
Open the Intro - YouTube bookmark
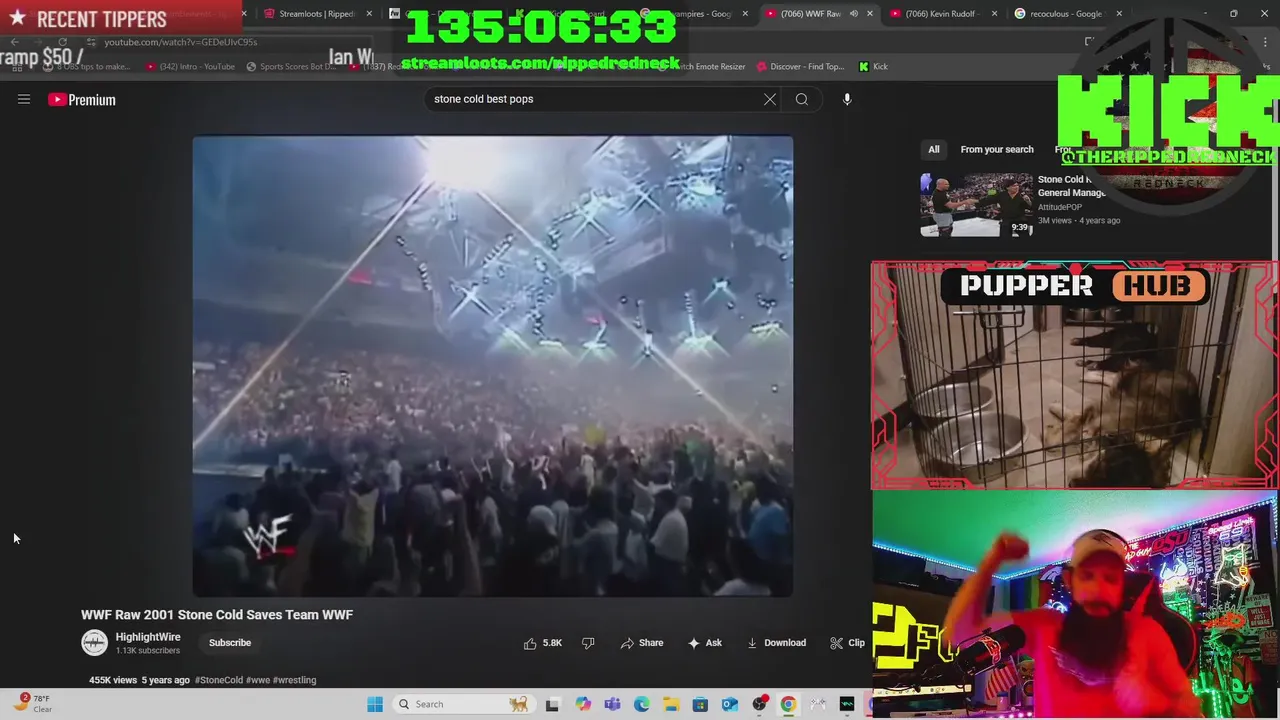click(190, 66)
